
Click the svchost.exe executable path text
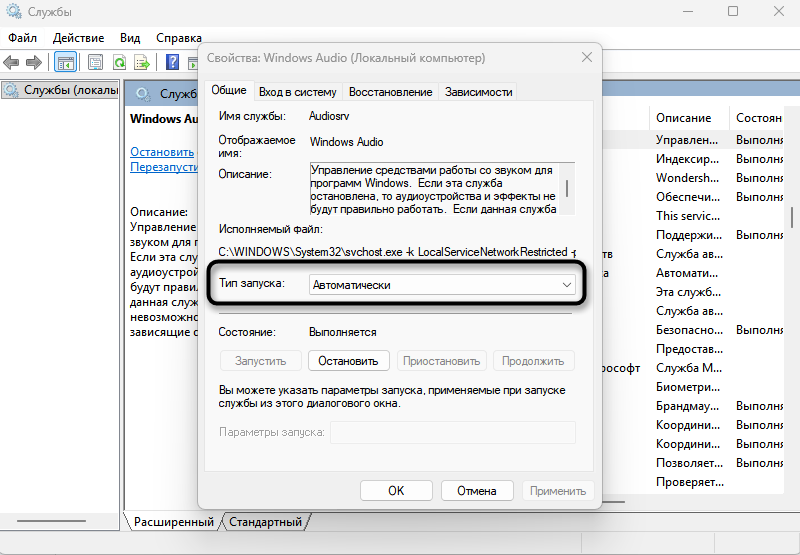[397, 252]
